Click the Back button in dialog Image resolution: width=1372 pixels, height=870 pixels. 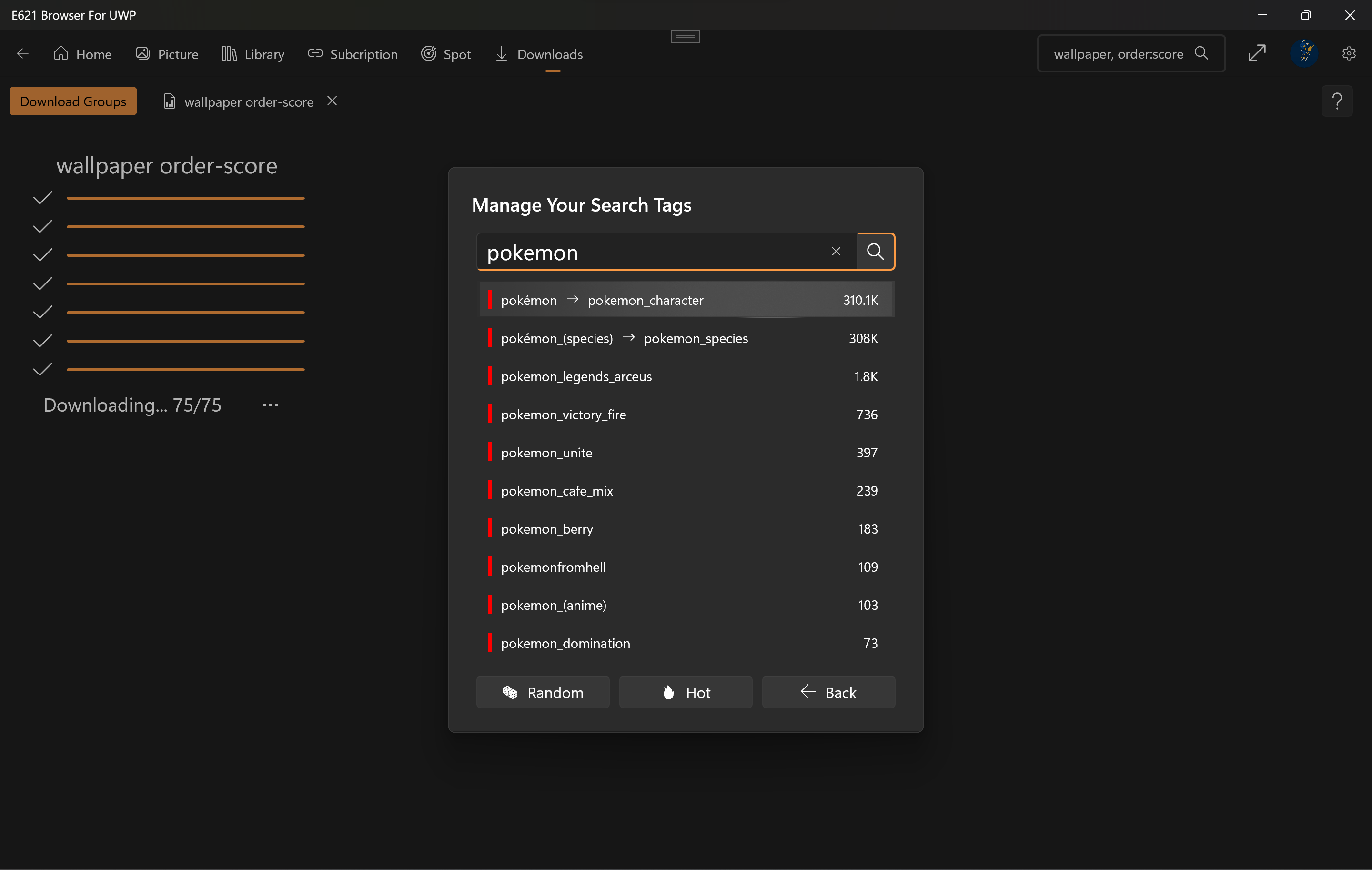(x=828, y=692)
